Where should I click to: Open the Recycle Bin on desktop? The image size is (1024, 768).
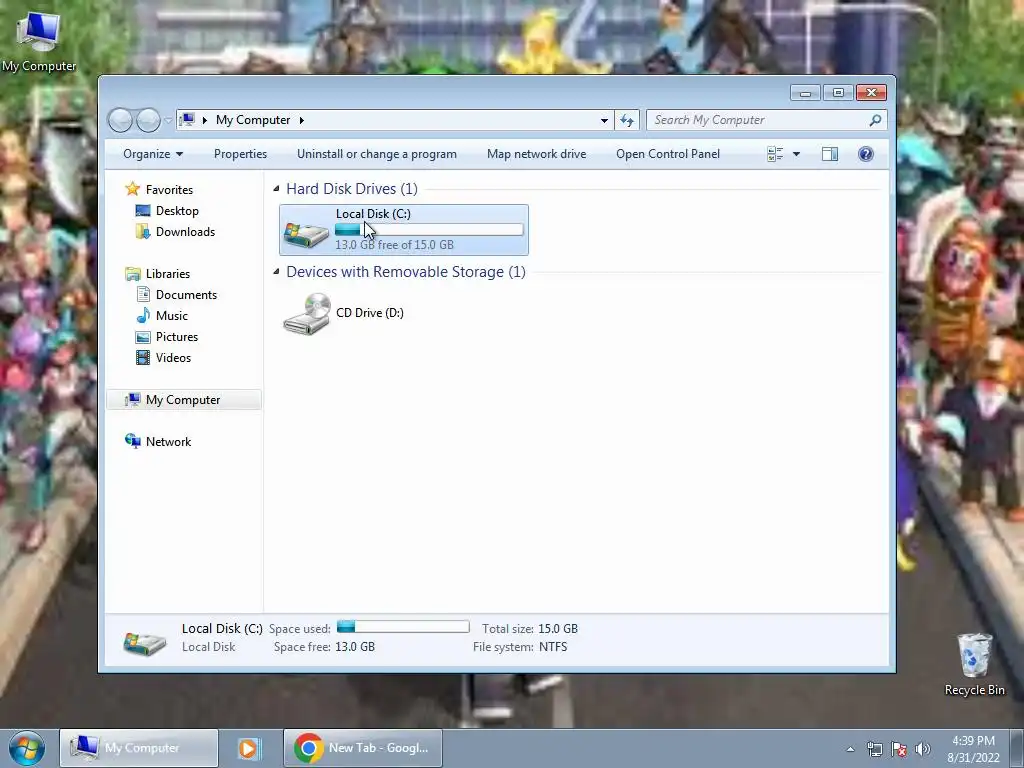974,665
